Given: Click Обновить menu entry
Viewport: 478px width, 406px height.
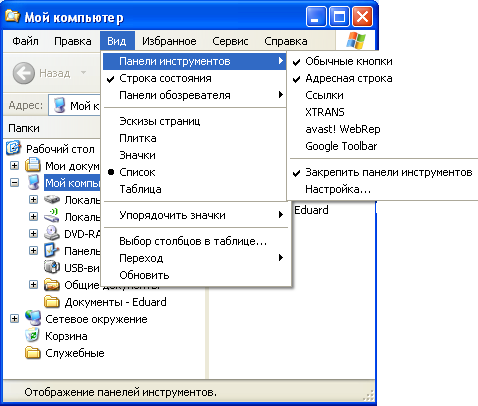Looking at the screenshot, I should coord(195,275).
